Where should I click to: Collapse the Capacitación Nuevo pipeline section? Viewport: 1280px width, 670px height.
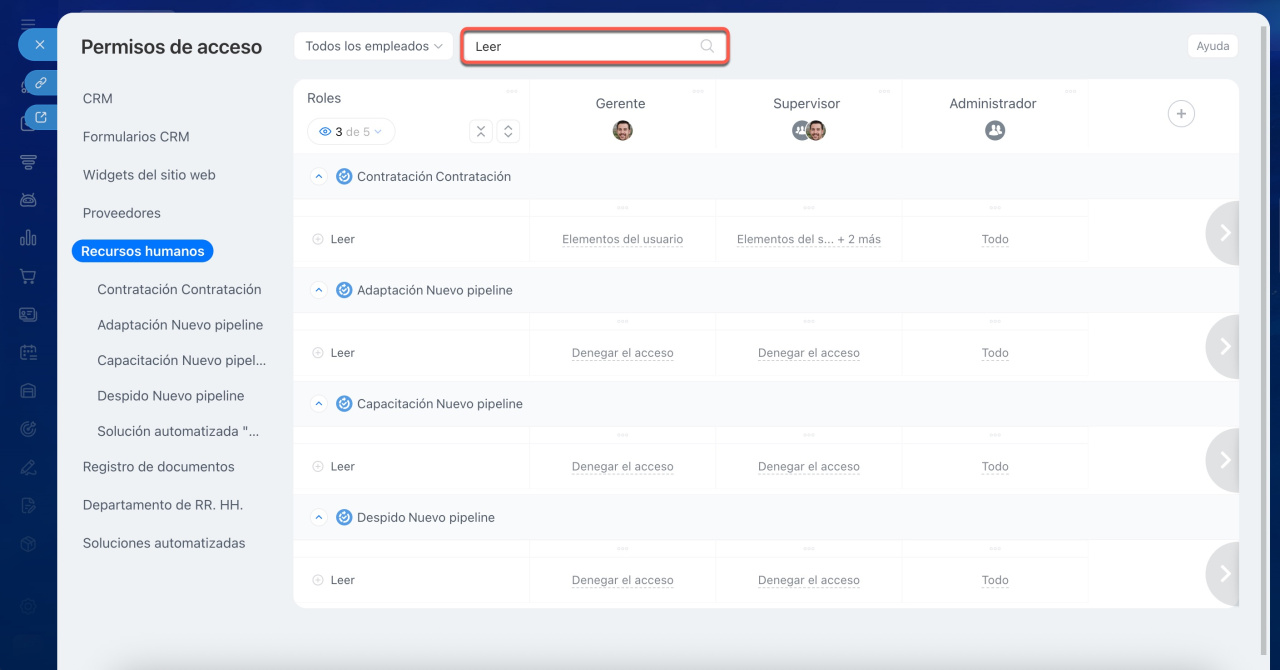coord(319,404)
